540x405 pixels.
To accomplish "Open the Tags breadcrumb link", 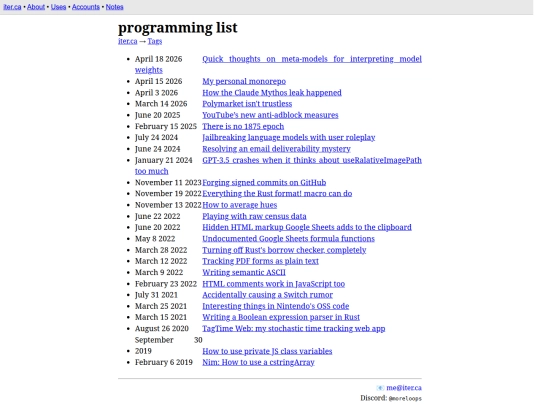I will pos(155,41).
